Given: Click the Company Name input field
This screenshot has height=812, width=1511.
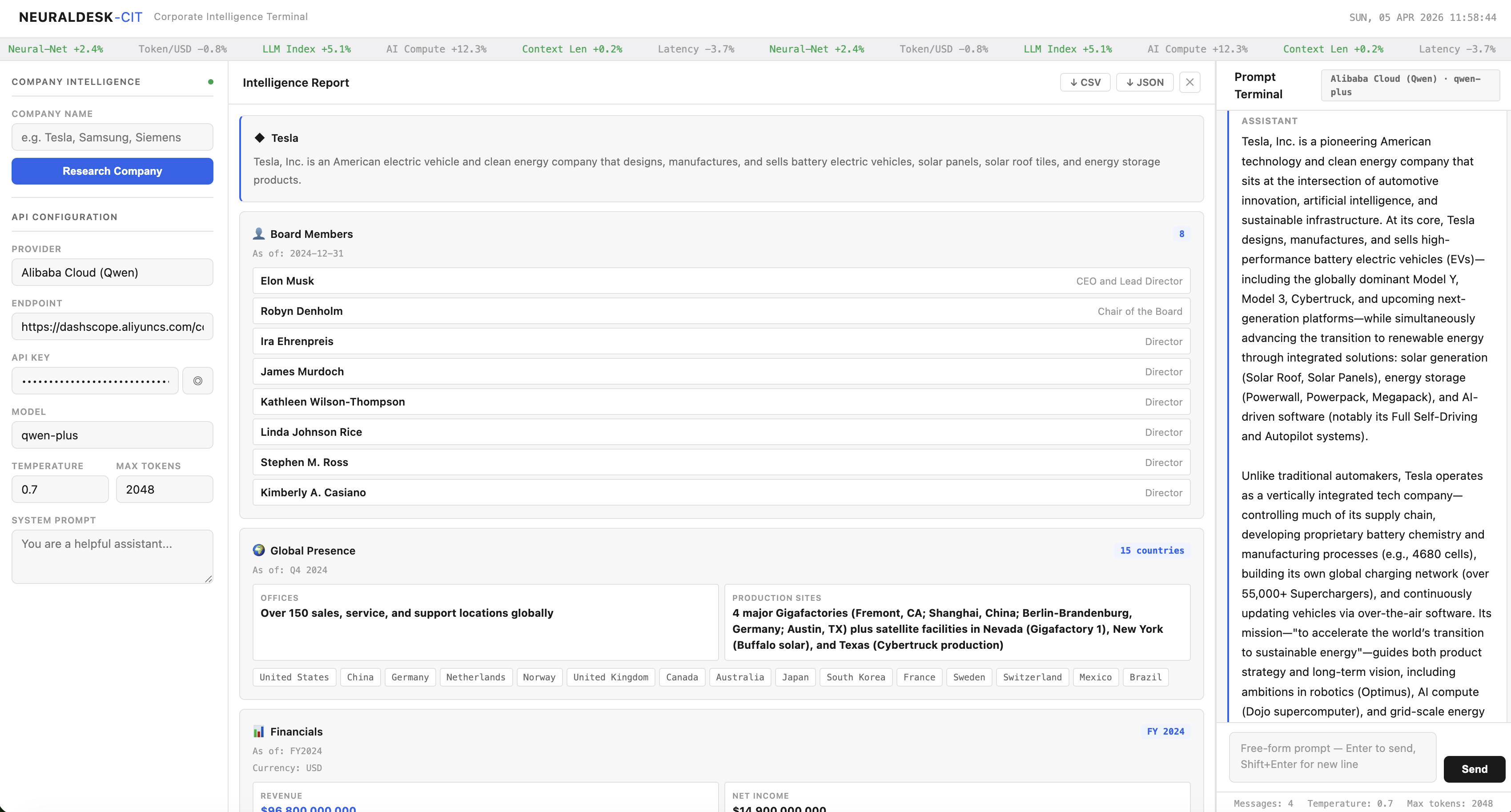Looking at the screenshot, I should (x=112, y=137).
